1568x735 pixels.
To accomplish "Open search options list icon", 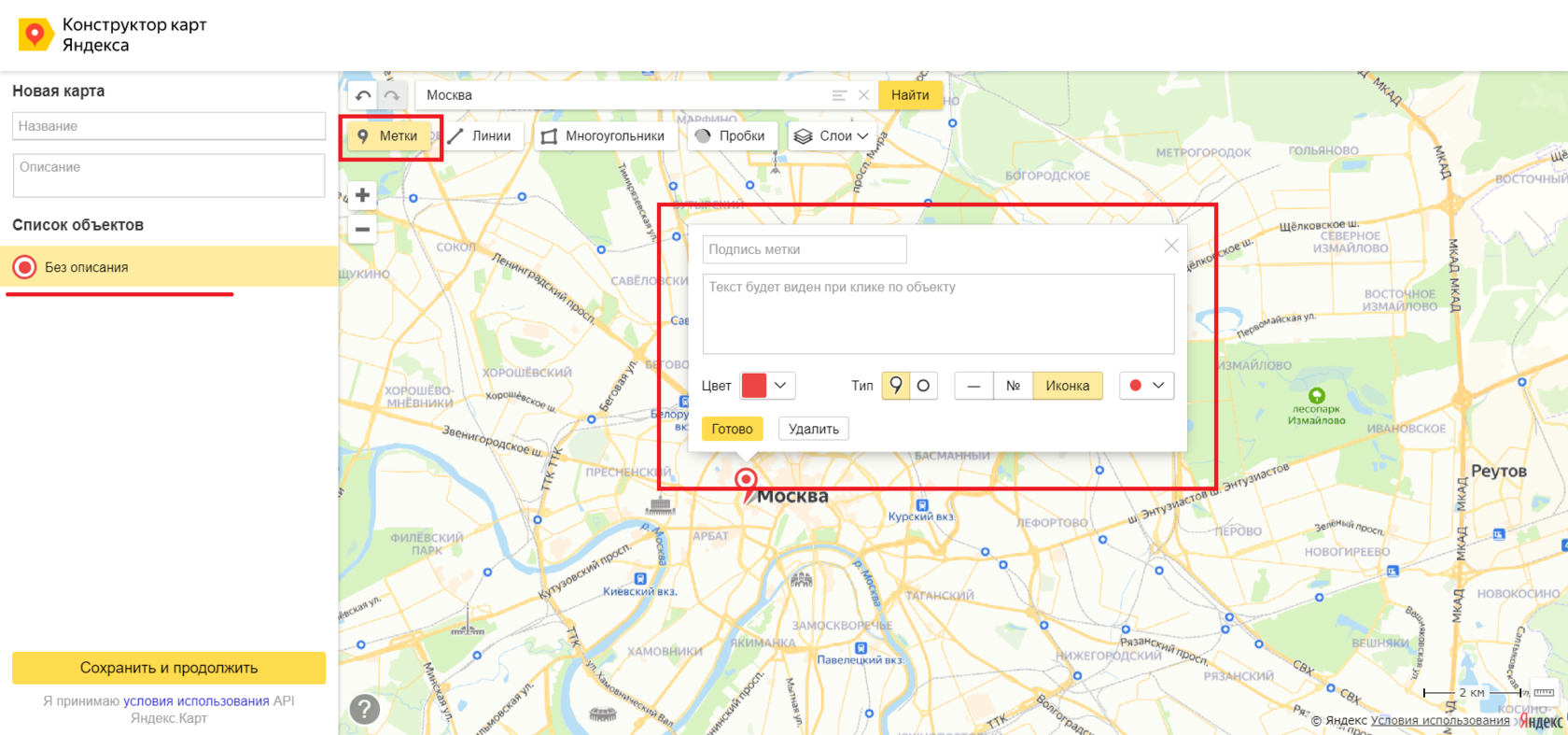I will click(x=839, y=95).
